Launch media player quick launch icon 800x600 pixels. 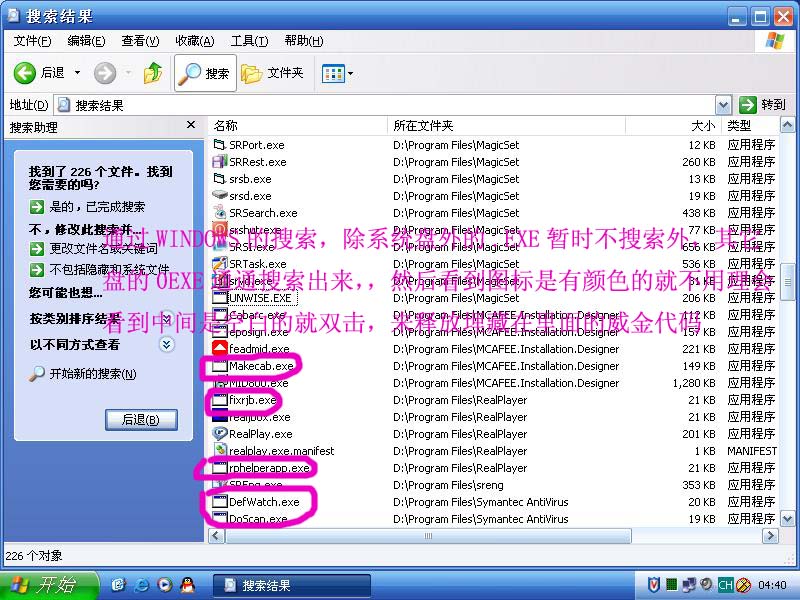click(x=164, y=585)
